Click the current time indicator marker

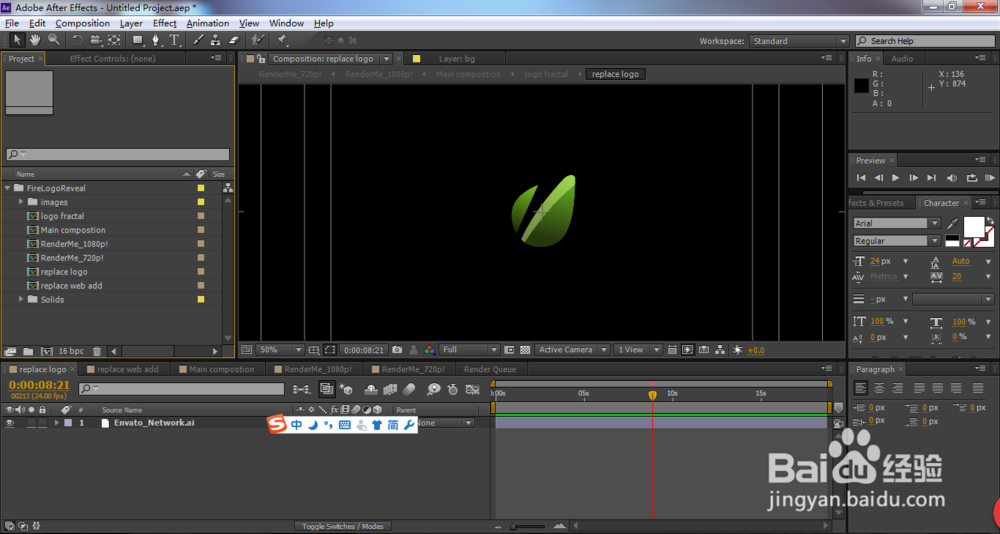(652, 396)
